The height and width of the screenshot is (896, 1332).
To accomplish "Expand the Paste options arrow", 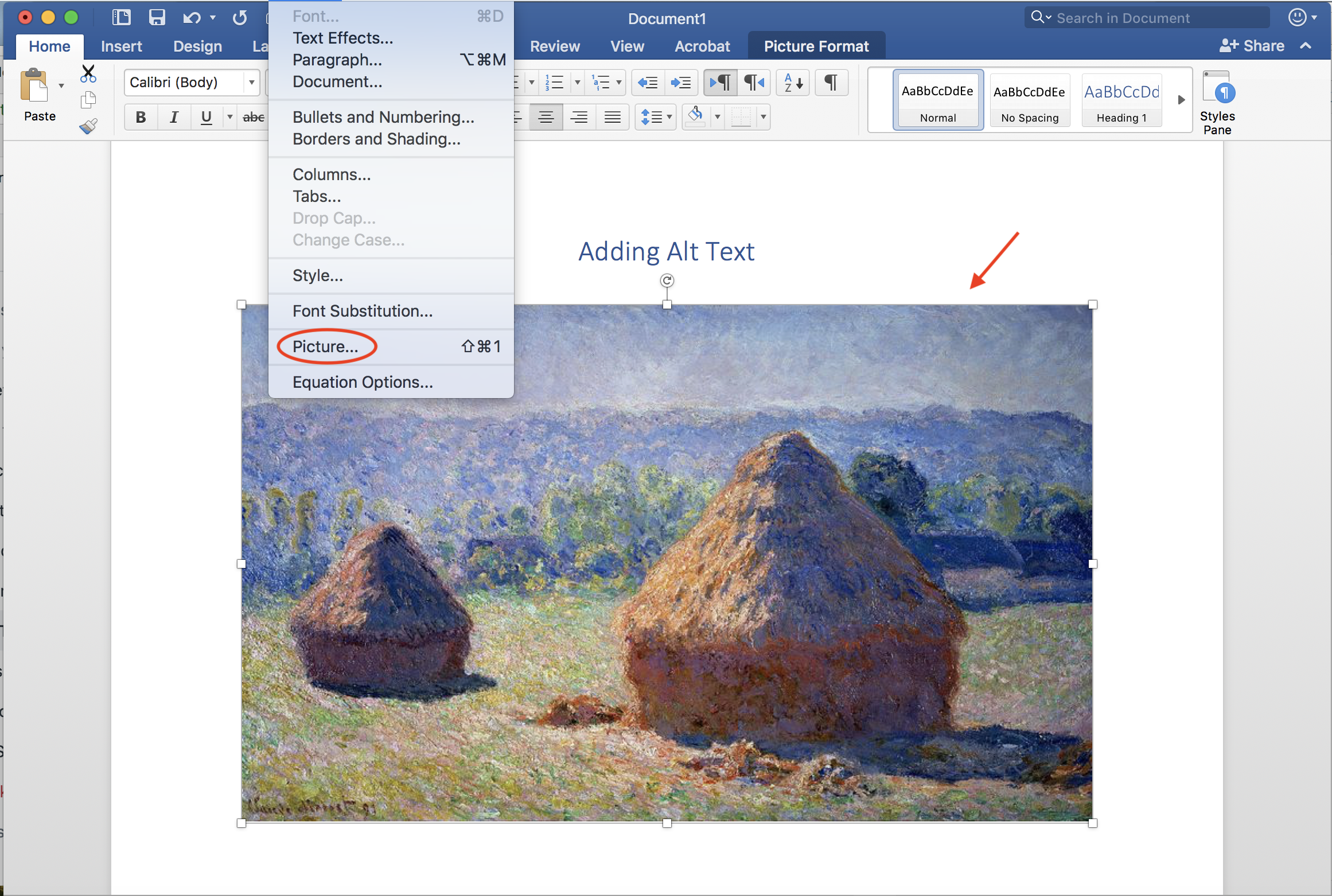I will tap(61, 86).
